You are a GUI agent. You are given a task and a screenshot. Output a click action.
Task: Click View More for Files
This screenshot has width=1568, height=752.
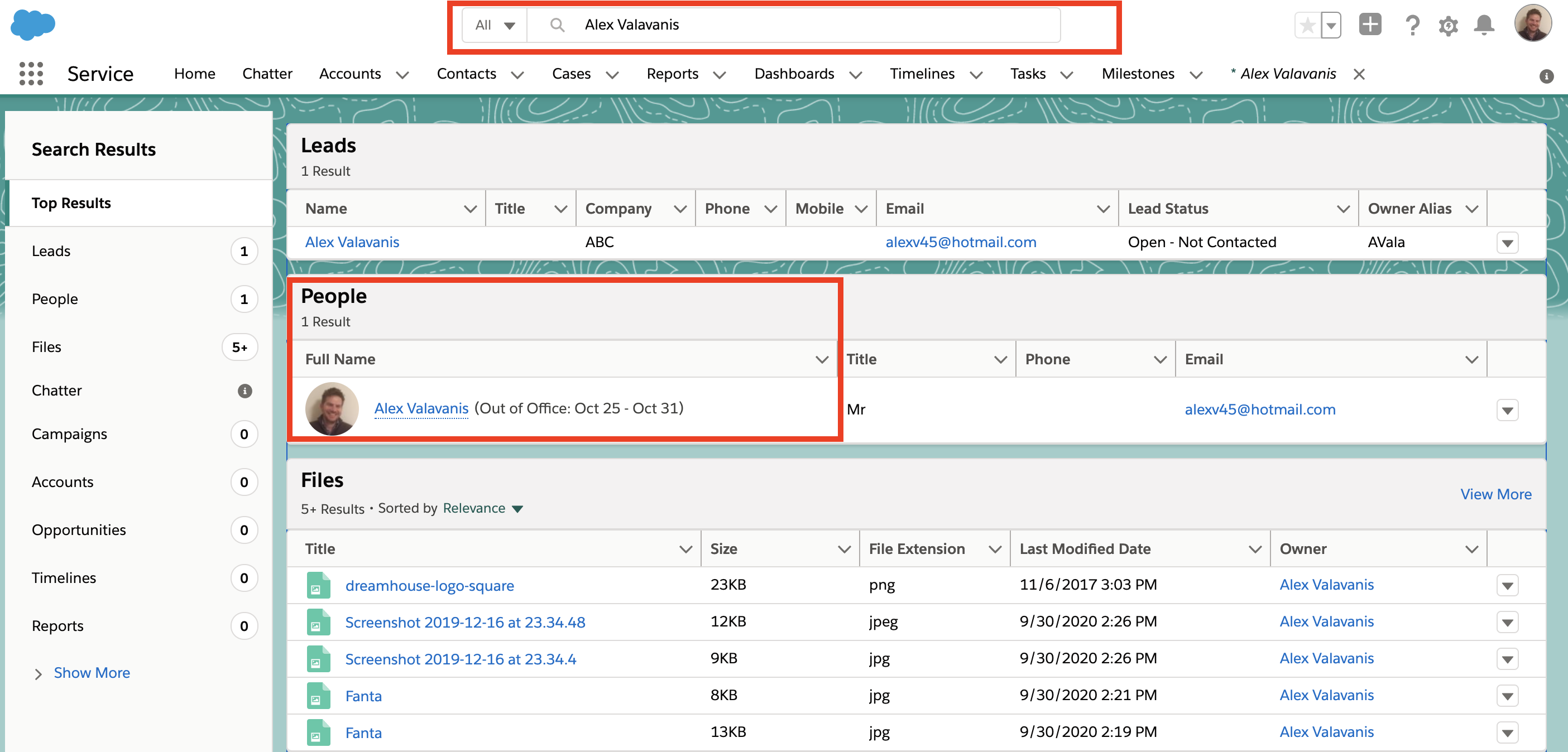tap(1495, 494)
